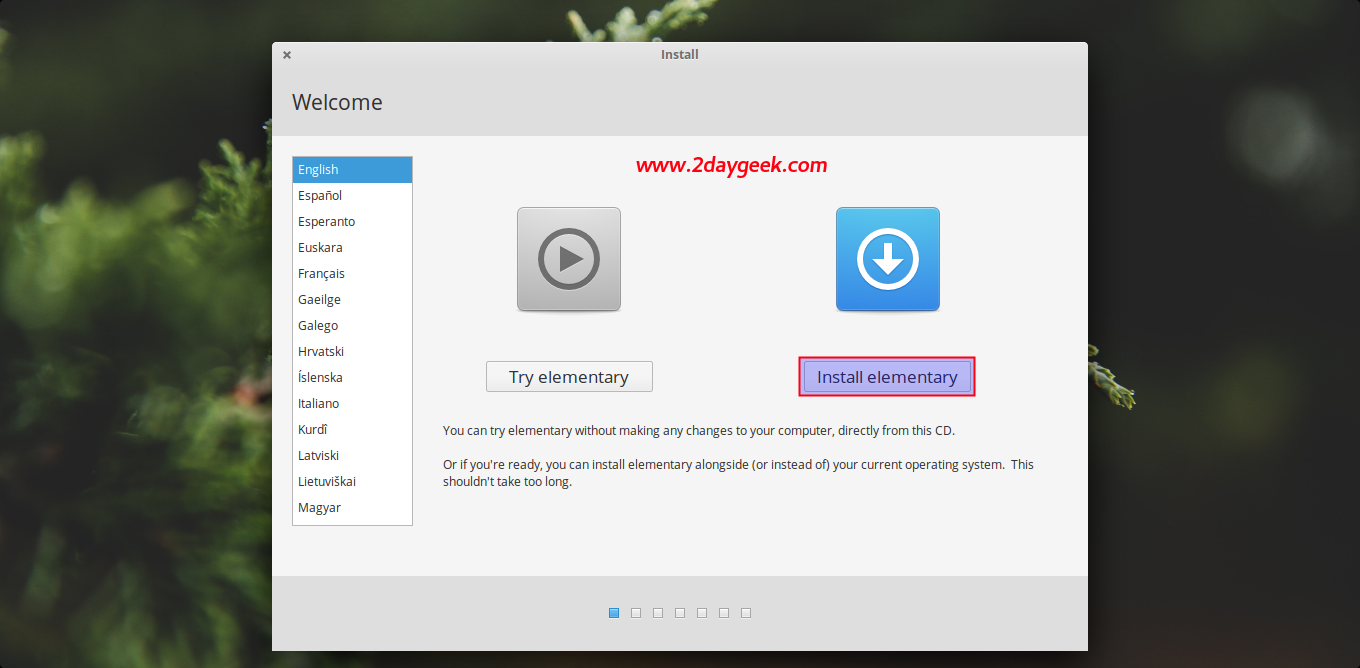Pick Latviski as the language
This screenshot has height=668, width=1360.
352,456
